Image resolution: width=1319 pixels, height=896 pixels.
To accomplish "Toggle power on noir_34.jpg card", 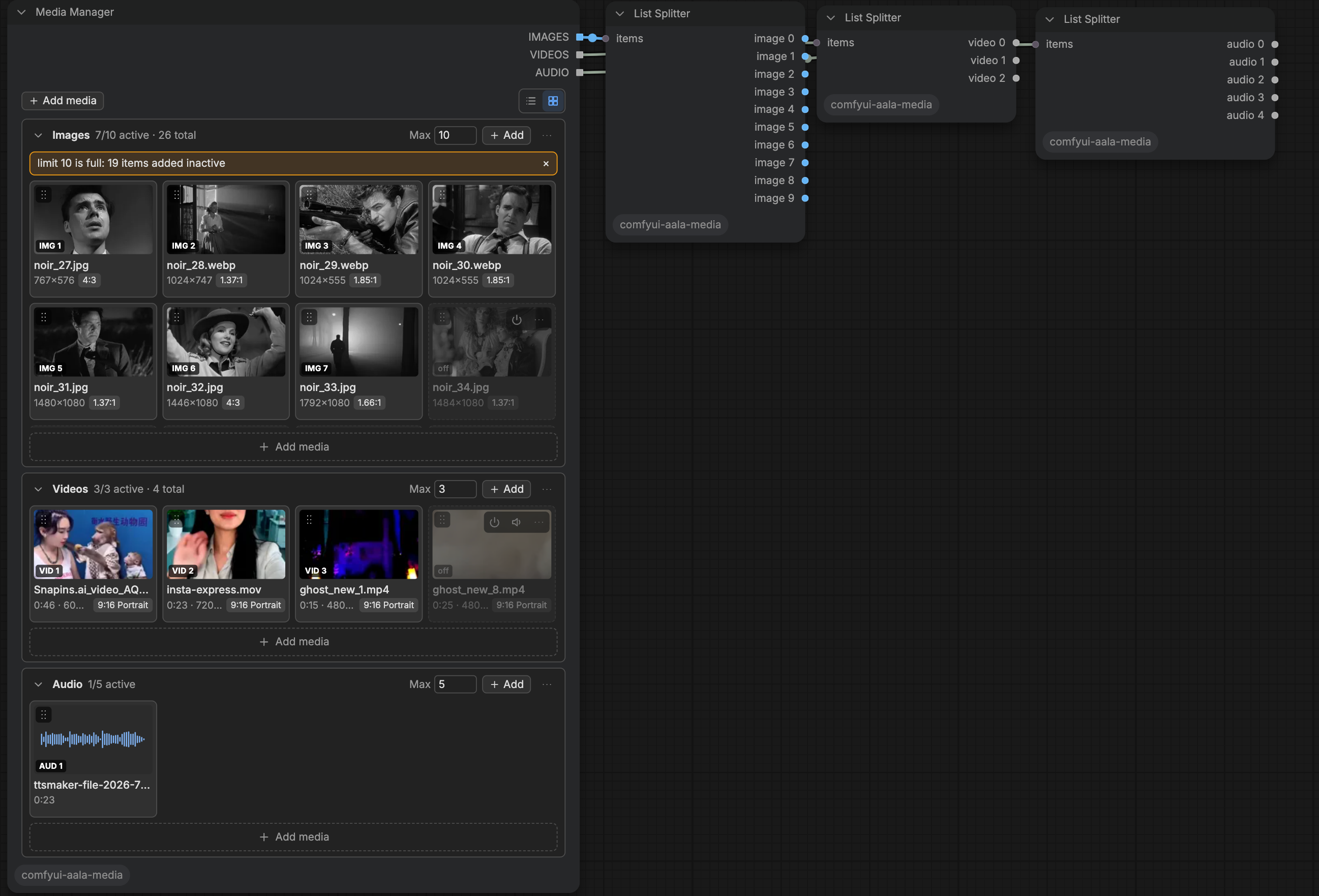I will point(517,320).
